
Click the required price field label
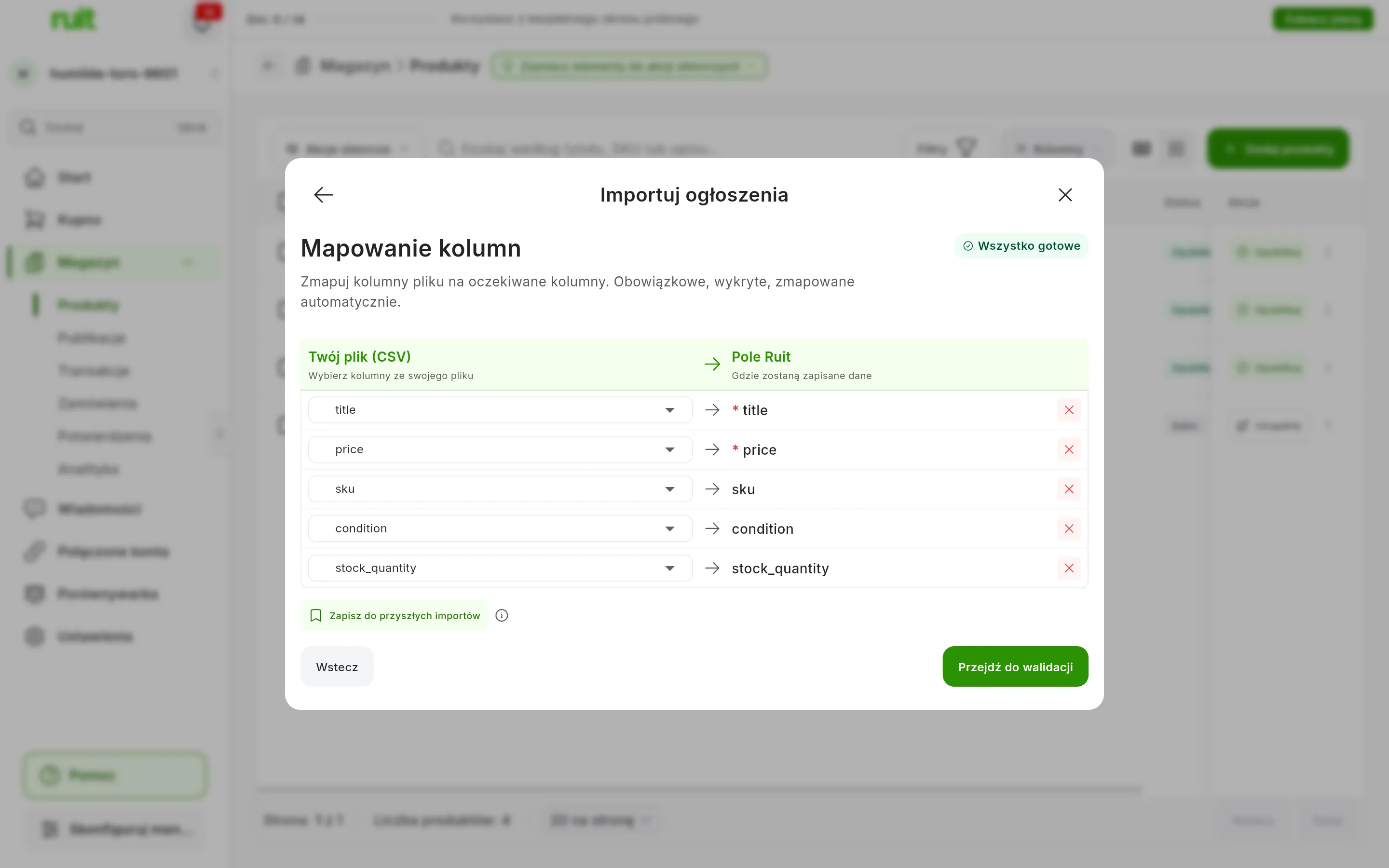754,450
